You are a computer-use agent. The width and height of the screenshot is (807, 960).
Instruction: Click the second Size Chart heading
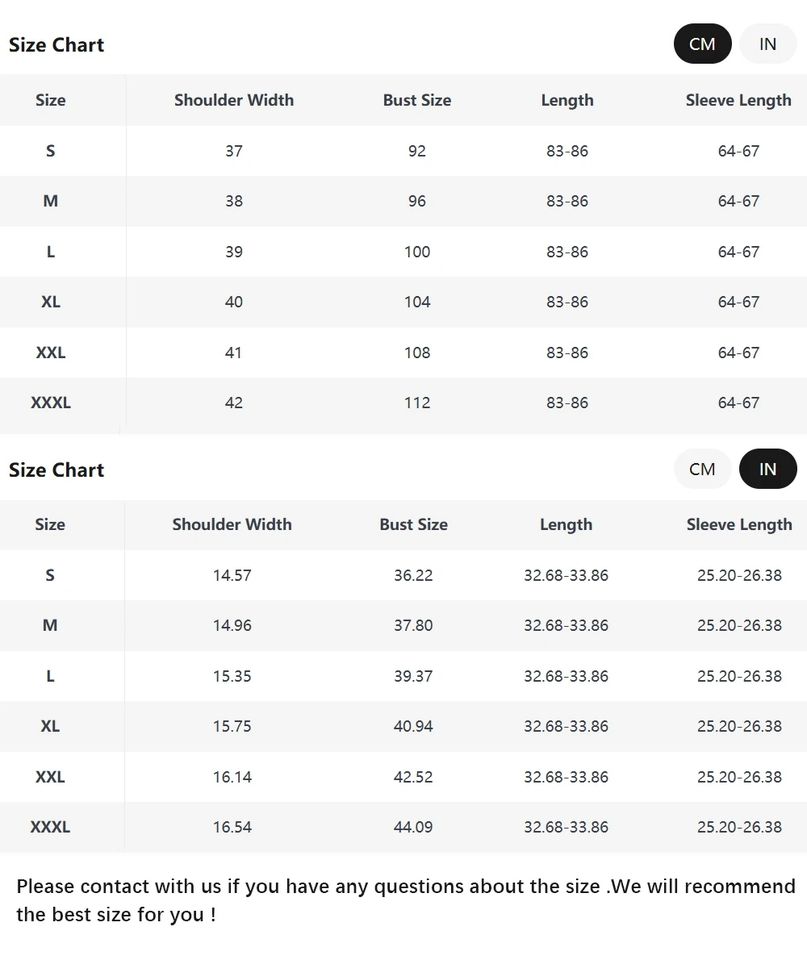[x=57, y=470]
